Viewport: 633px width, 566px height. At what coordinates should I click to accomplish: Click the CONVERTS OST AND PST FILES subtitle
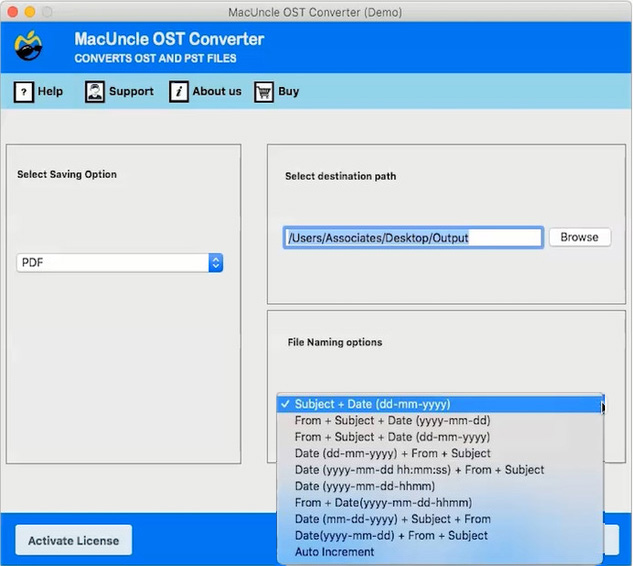click(x=155, y=59)
